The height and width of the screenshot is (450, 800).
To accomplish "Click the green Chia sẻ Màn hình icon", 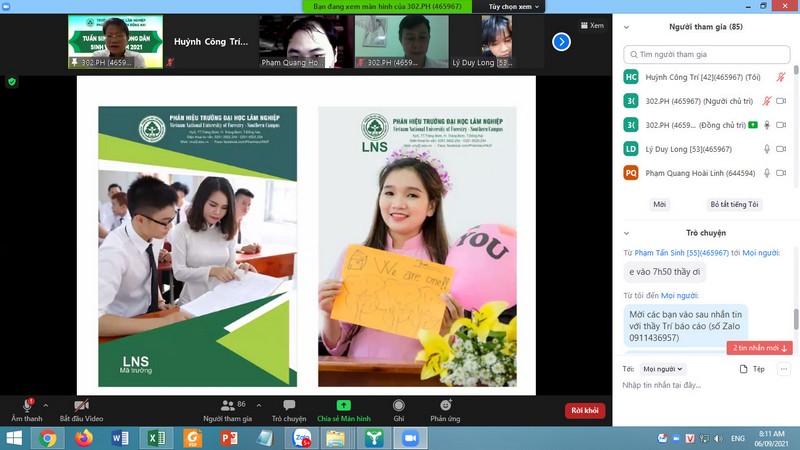I will (x=343, y=406).
